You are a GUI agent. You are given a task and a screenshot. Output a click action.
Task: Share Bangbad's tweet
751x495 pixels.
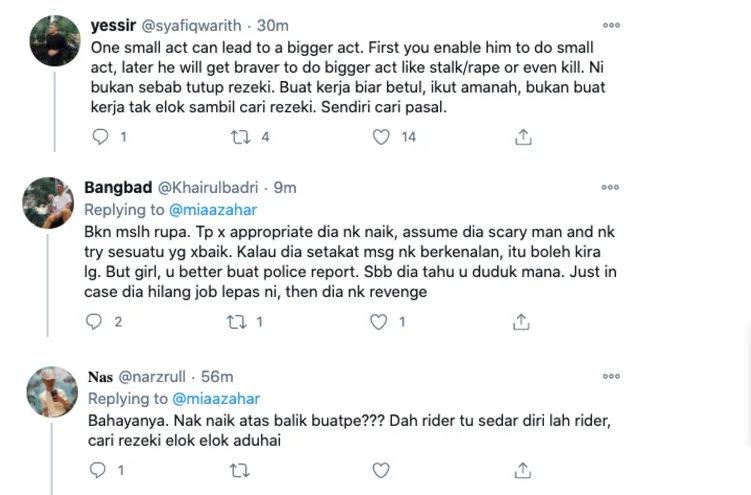(x=521, y=322)
